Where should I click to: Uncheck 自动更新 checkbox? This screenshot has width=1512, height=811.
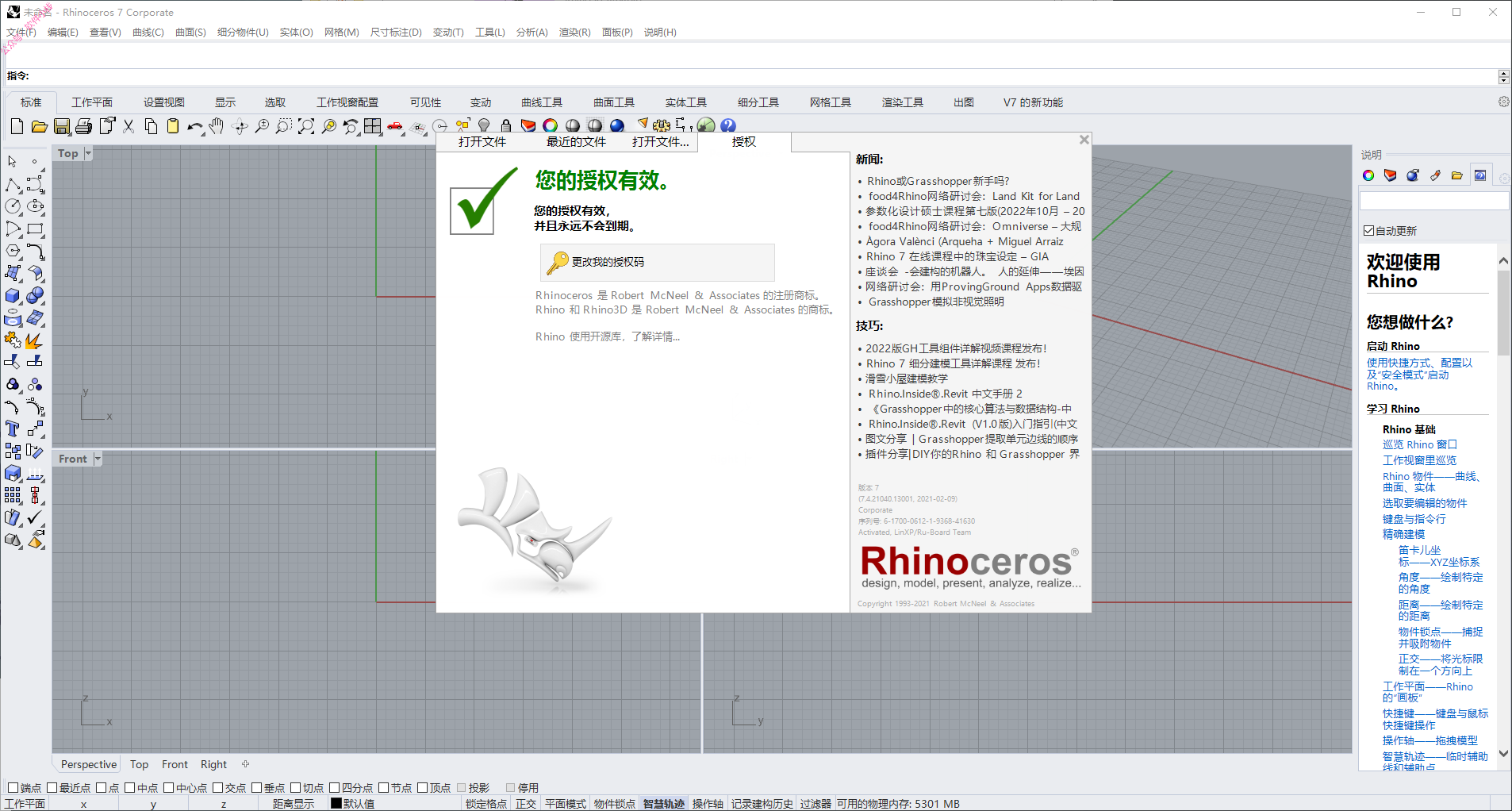click(x=1368, y=231)
